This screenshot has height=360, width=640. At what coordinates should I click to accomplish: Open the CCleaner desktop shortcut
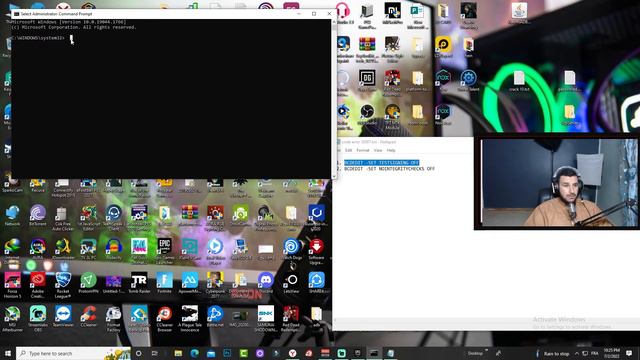click(x=88, y=317)
